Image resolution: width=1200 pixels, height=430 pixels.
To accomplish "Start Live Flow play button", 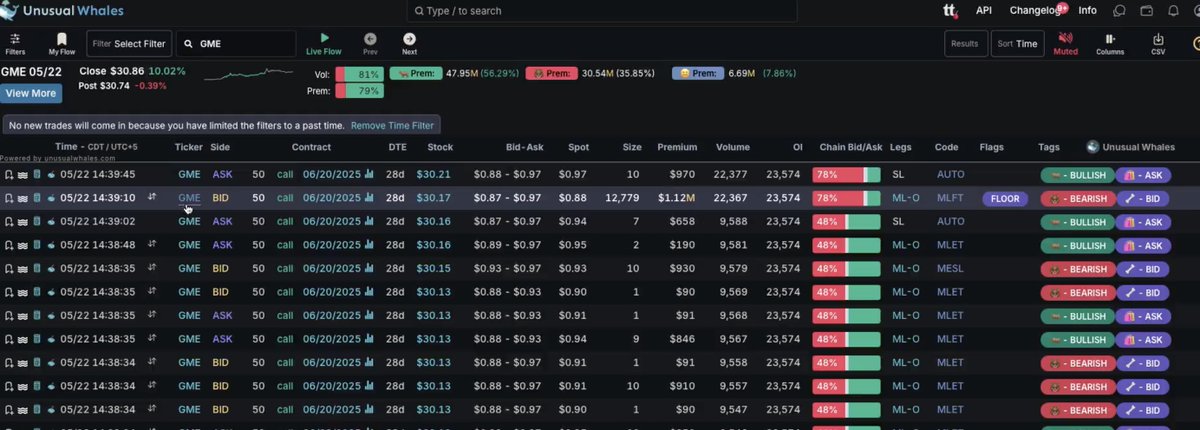I will (324, 38).
